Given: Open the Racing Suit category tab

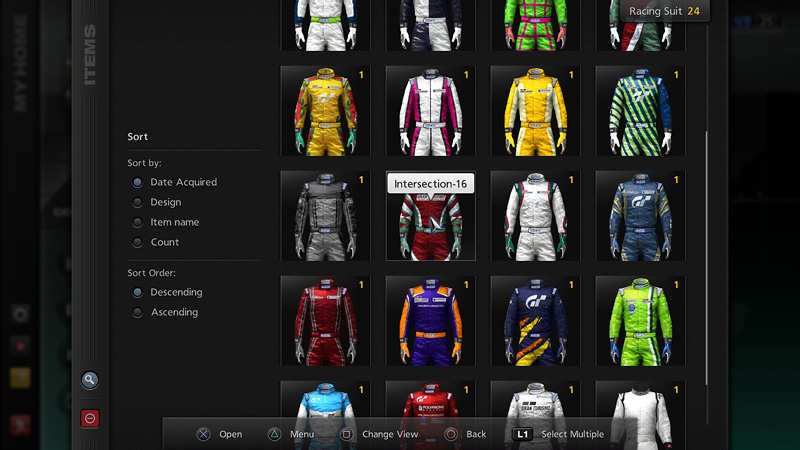Looking at the screenshot, I should coord(664,11).
